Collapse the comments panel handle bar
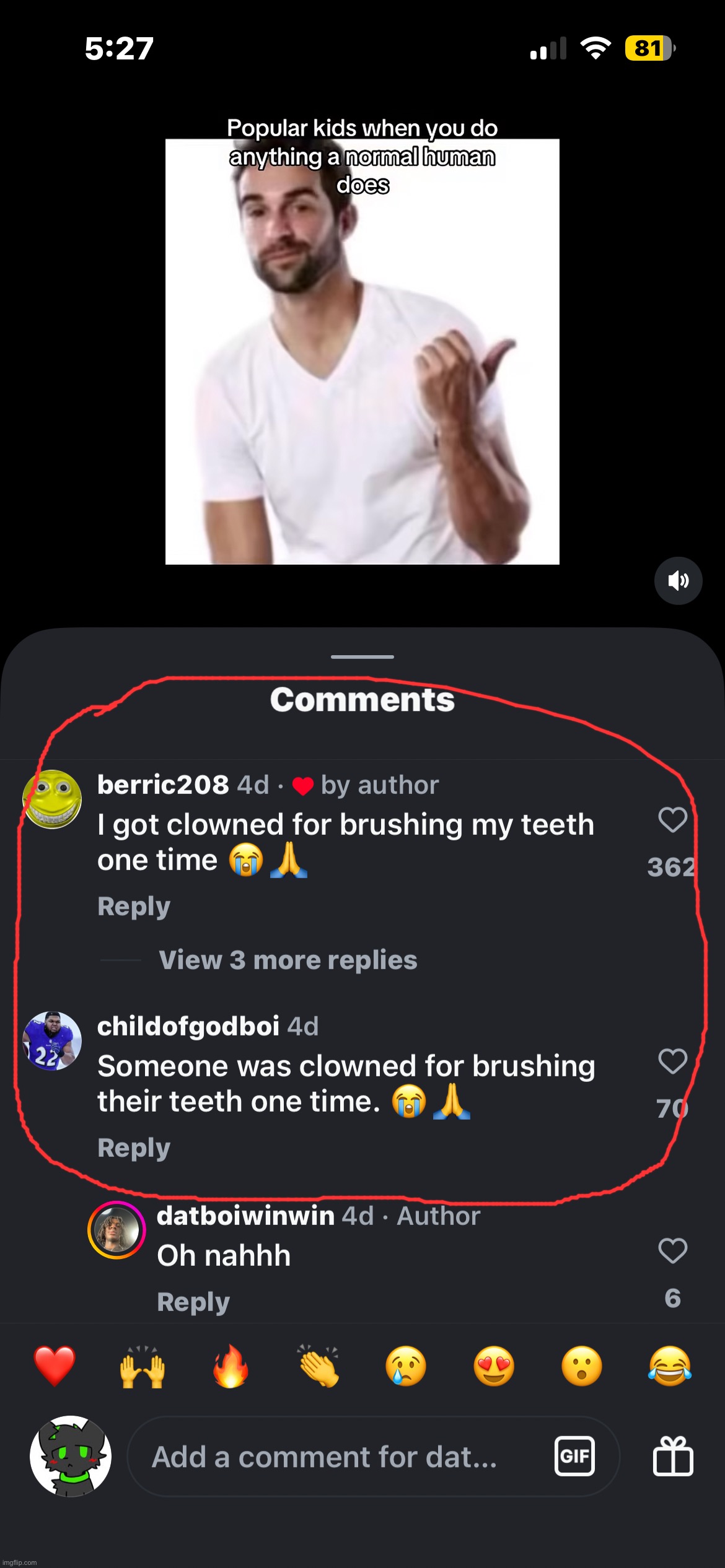The width and height of the screenshot is (725, 1568). point(361,658)
